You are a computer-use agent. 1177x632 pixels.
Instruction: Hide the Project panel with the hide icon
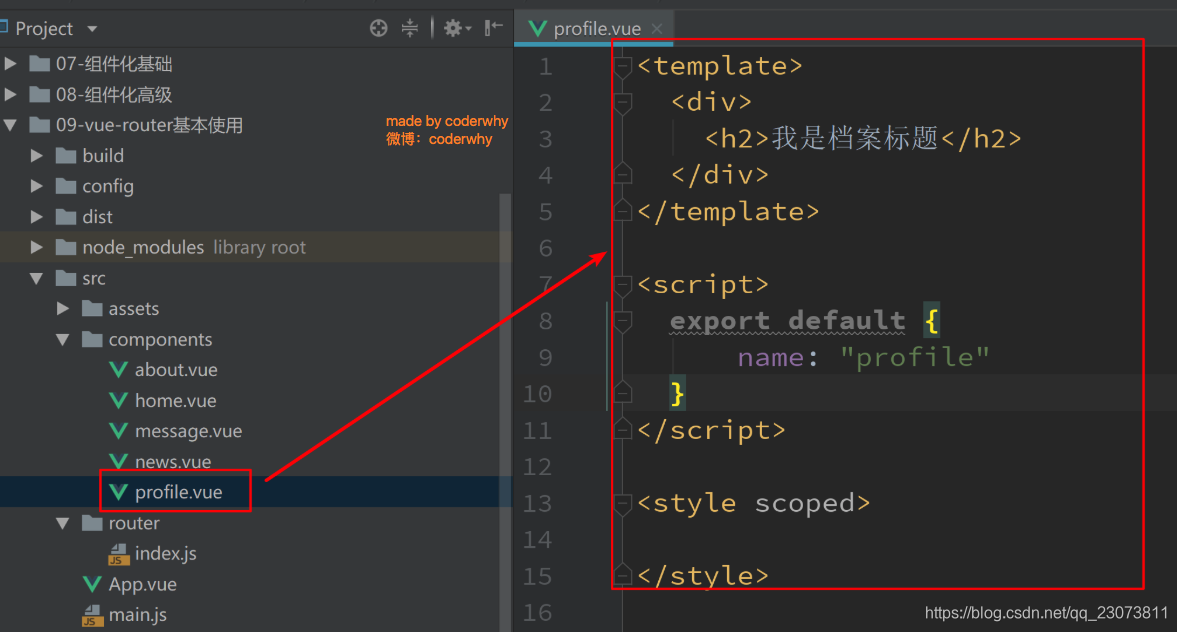493,29
